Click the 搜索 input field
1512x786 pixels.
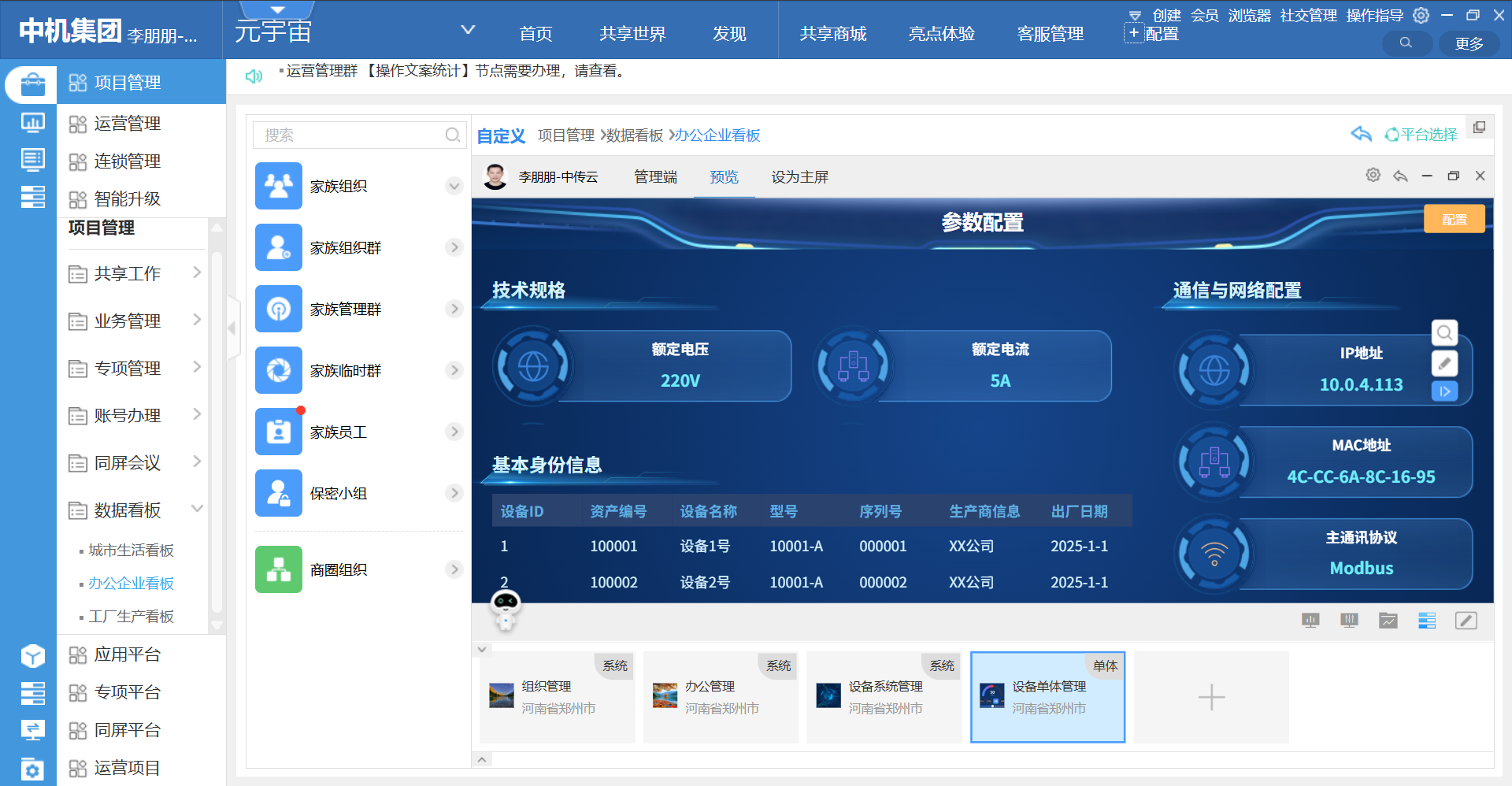353,135
